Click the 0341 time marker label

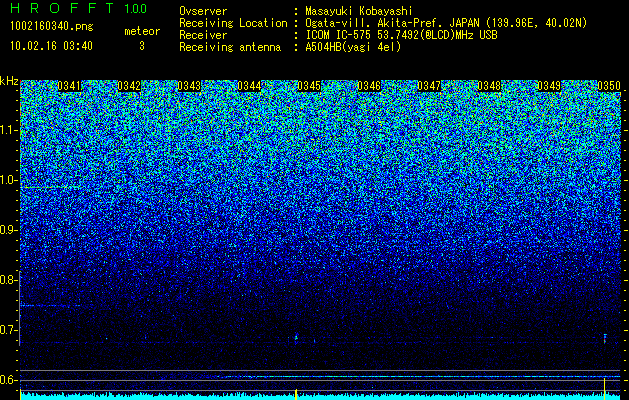point(69,86)
